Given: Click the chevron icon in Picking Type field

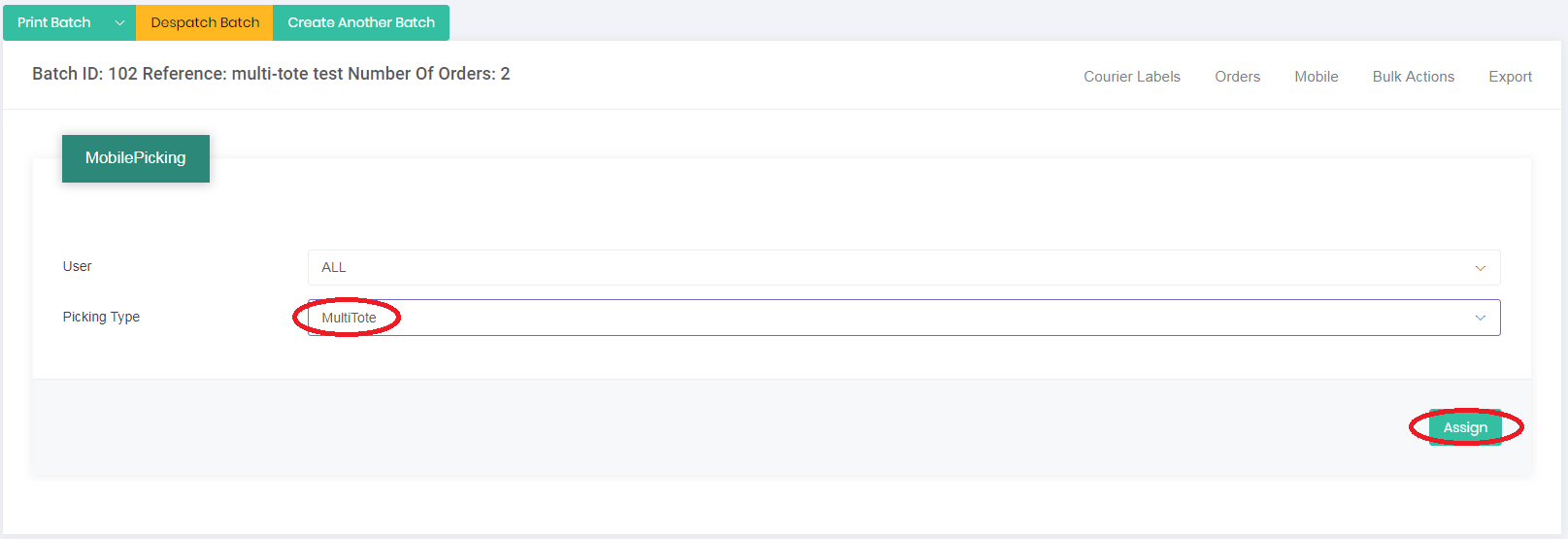Looking at the screenshot, I should (1481, 318).
